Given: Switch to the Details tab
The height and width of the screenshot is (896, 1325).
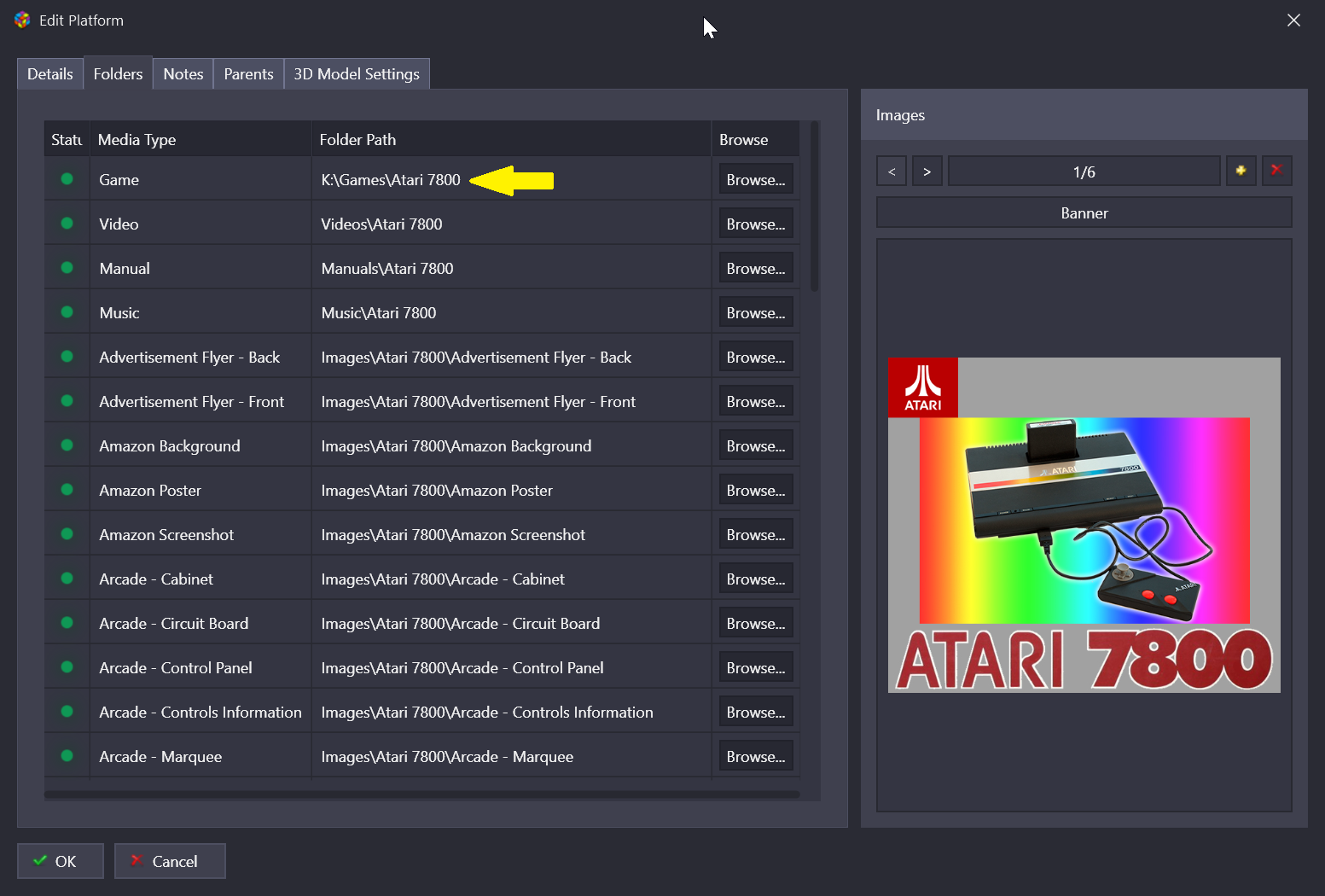Looking at the screenshot, I should pyautogui.click(x=50, y=74).
